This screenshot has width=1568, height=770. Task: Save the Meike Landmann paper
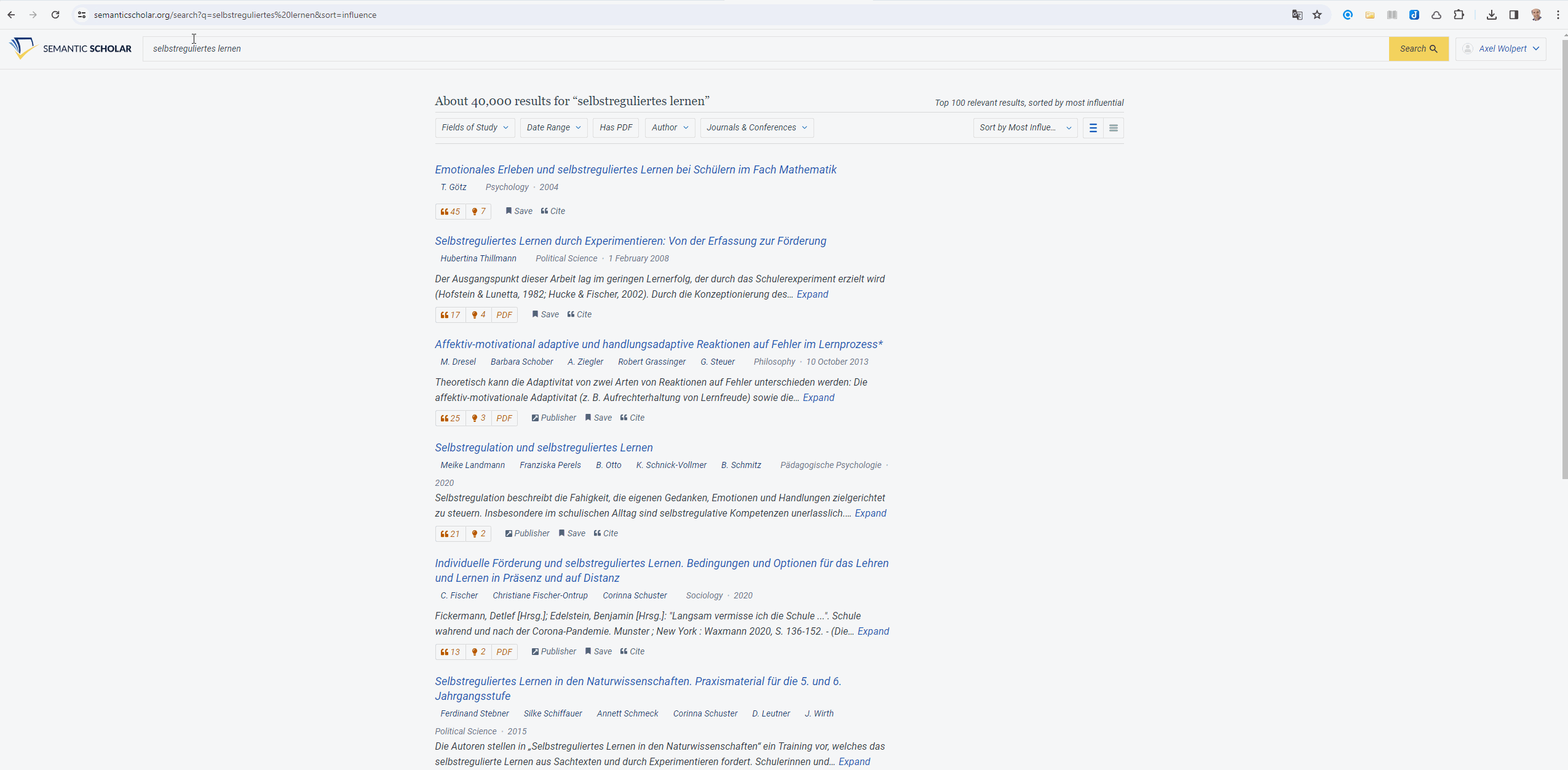pos(572,533)
